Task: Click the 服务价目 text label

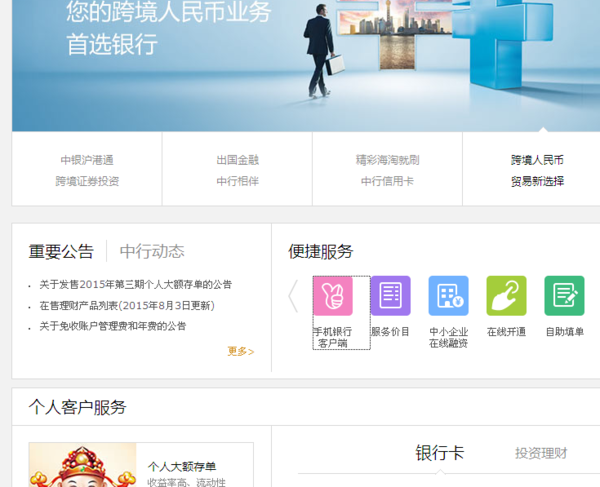Action: [x=391, y=332]
